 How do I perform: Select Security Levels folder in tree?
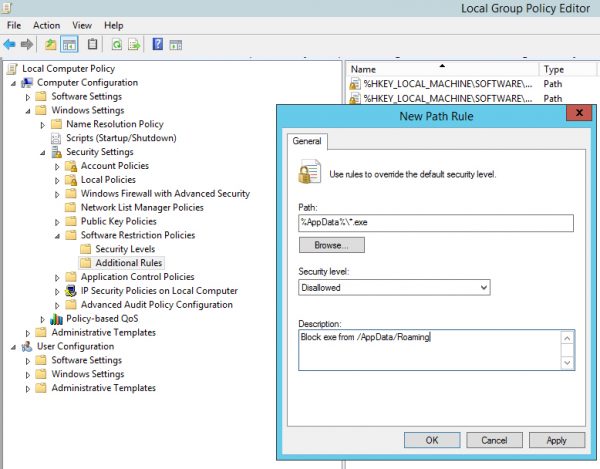(x=125, y=249)
